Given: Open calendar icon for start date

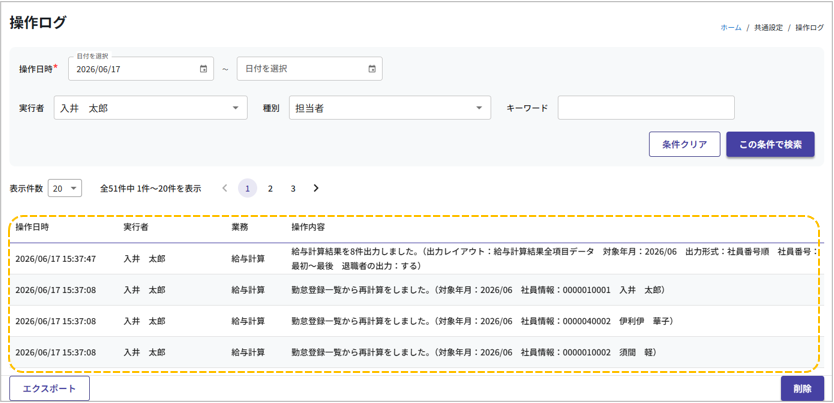Looking at the screenshot, I should [x=203, y=69].
